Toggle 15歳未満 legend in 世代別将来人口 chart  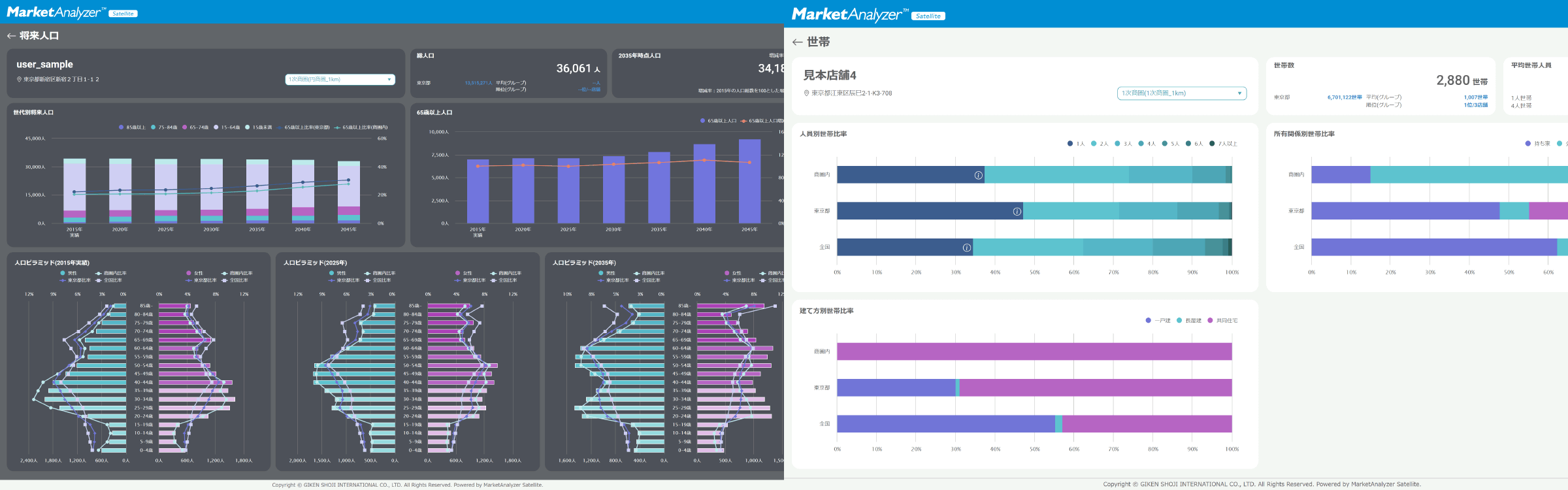click(x=259, y=127)
